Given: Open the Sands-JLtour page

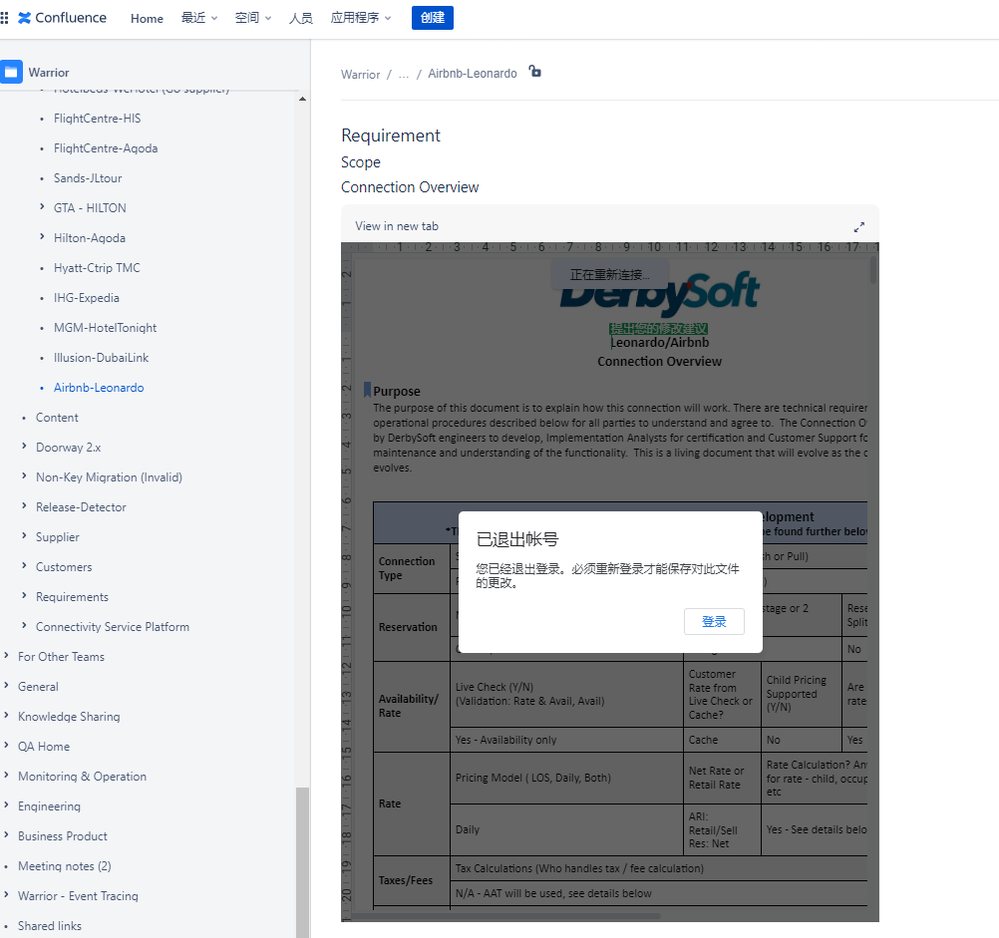Looking at the screenshot, I should (x=88, y=178).
